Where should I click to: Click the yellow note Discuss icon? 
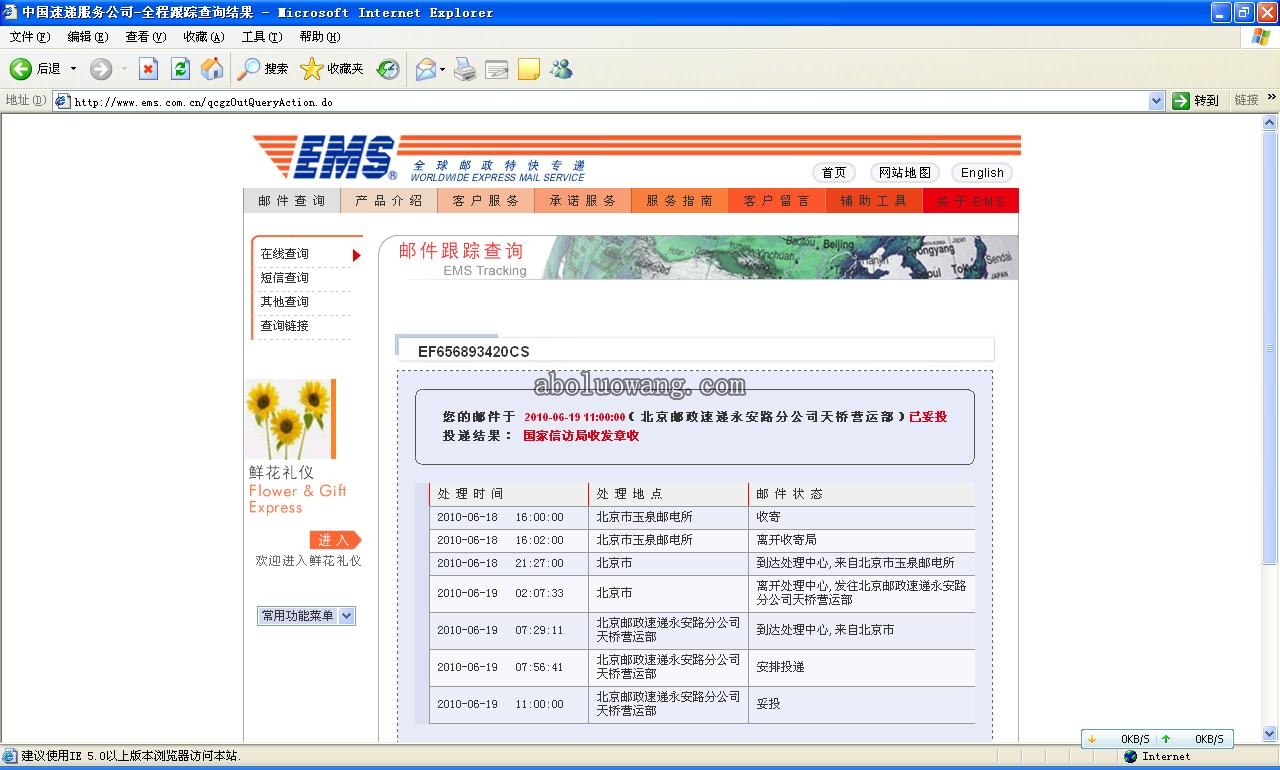coord(529,69)
